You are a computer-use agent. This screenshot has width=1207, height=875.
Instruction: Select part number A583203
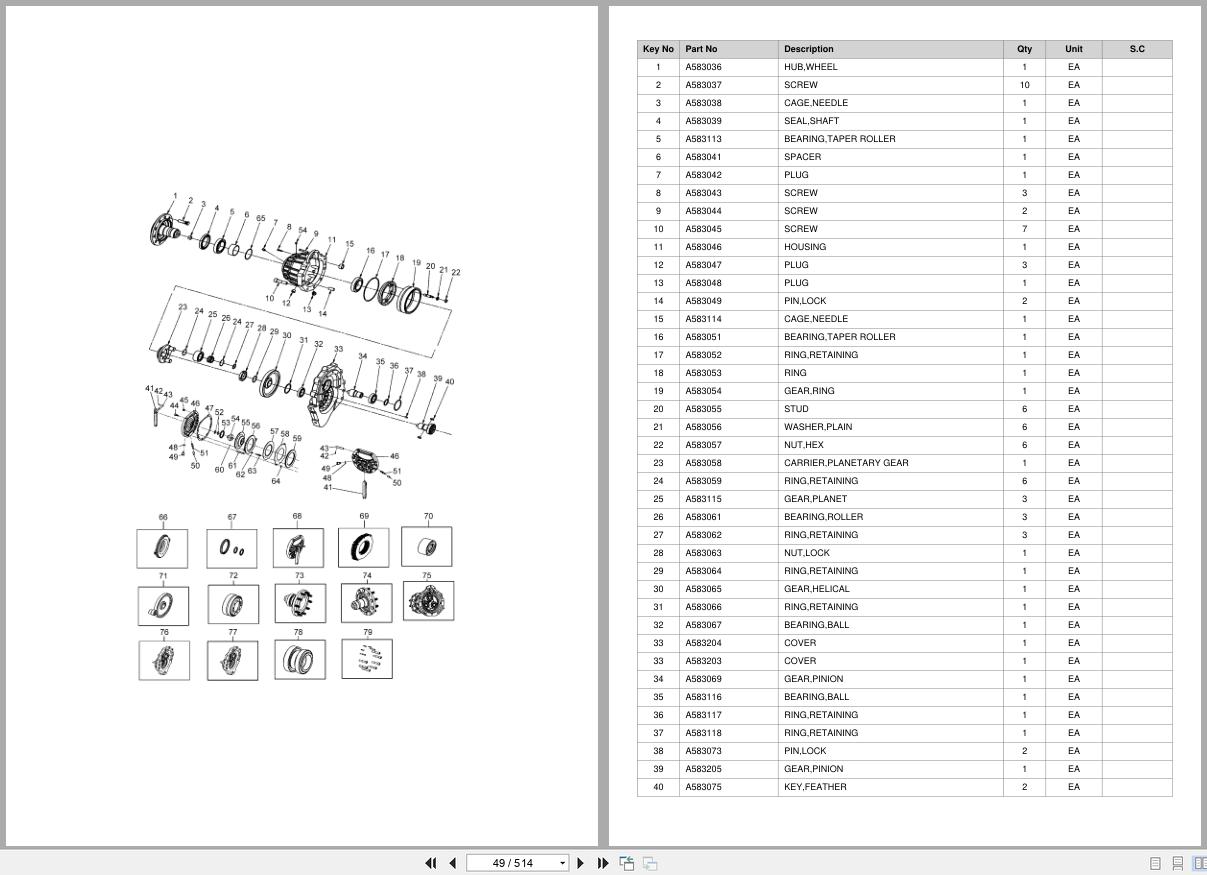click(x=703, y=661)
